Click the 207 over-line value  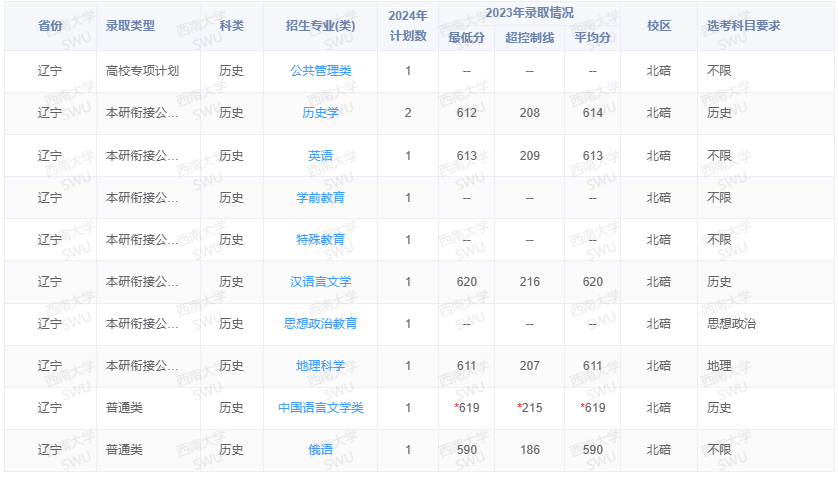(530, 365)
